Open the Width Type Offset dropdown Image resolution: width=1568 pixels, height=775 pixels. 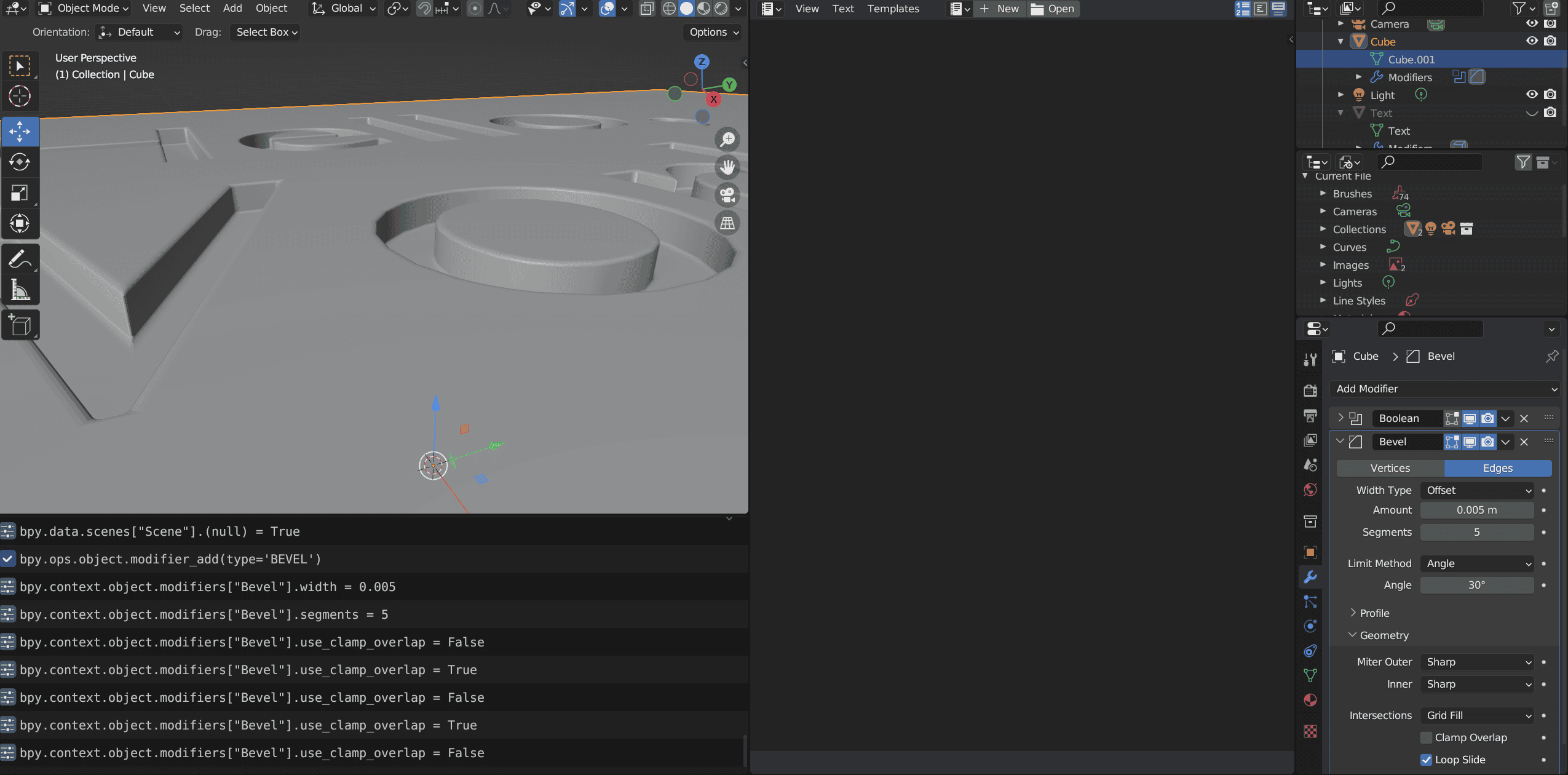[x=1477, y=490]
